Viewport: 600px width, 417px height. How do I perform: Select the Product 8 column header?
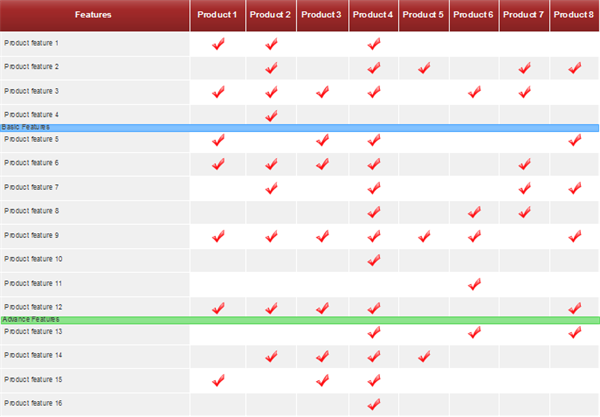(x=574, y=15)
